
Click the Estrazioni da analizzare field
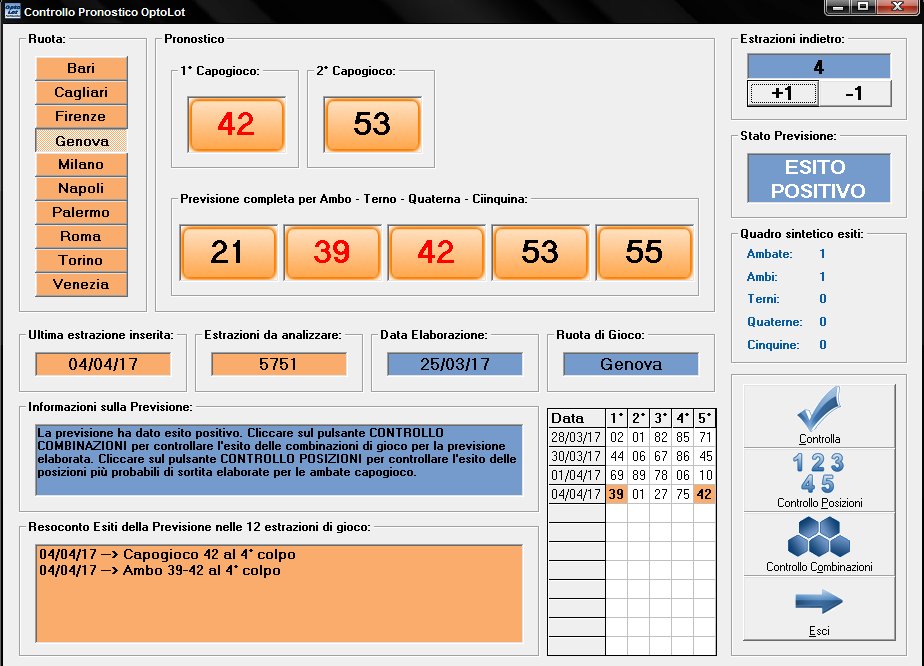click(x=278, y=364)
